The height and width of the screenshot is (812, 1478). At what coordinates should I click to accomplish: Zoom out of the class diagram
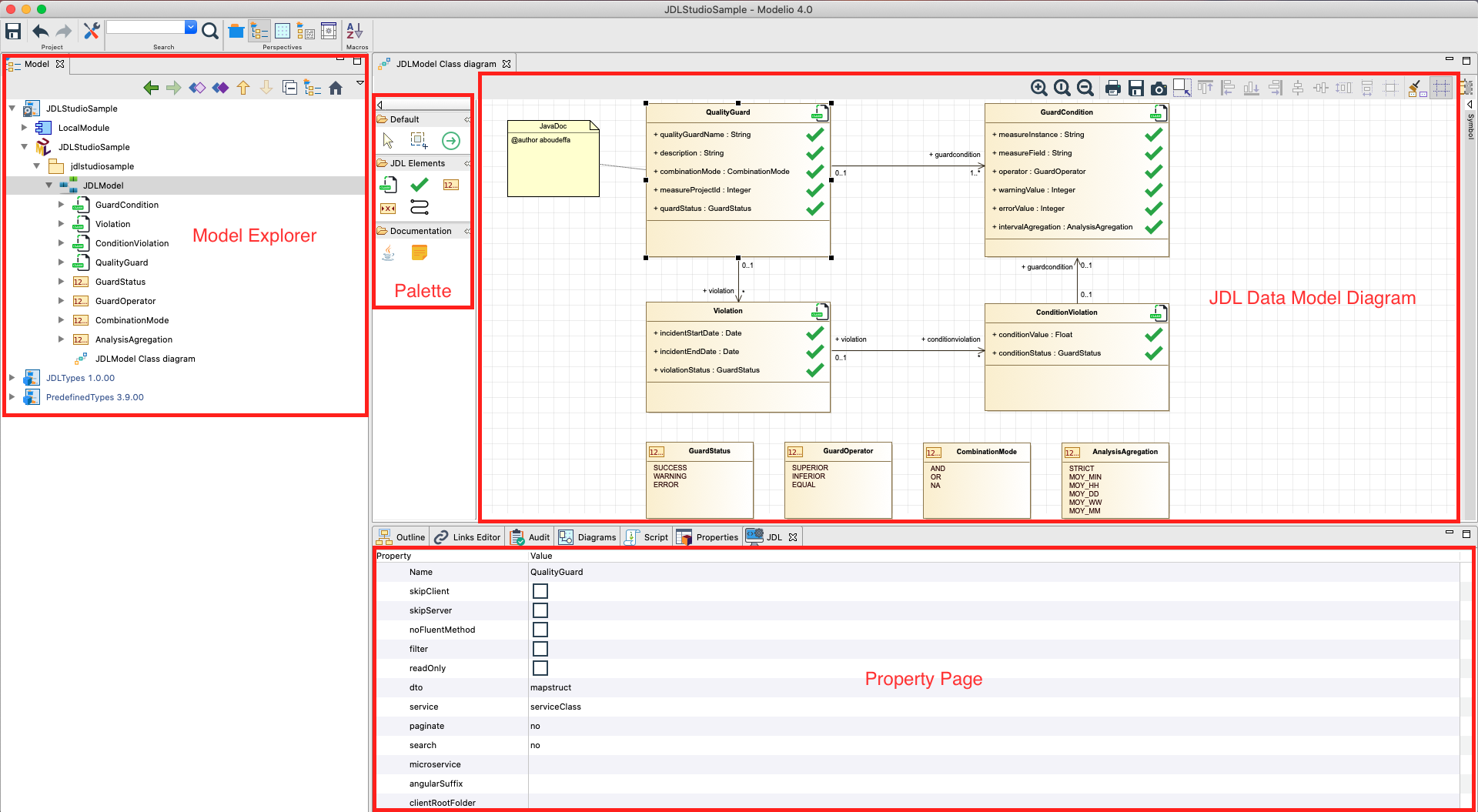coord(1085,88)
